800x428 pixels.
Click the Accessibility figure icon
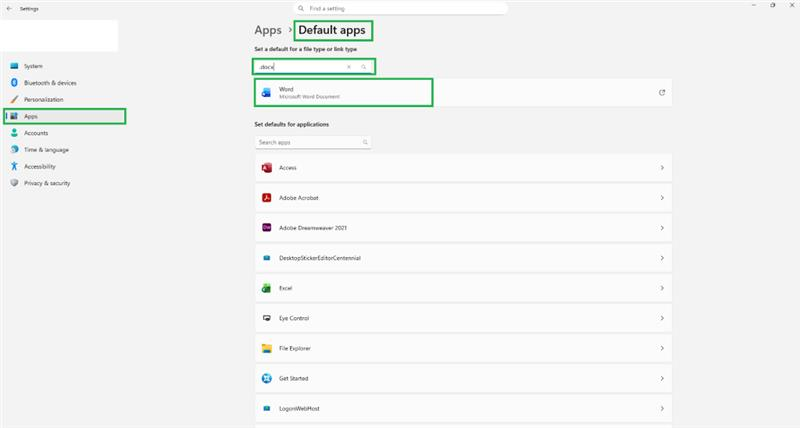(14, 166)
